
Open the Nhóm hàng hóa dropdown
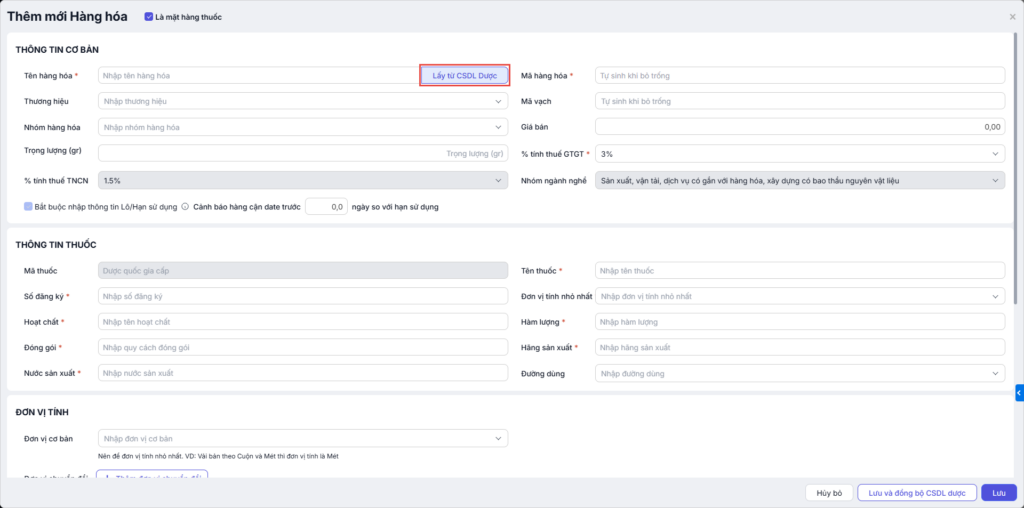(x=500, y=127)
